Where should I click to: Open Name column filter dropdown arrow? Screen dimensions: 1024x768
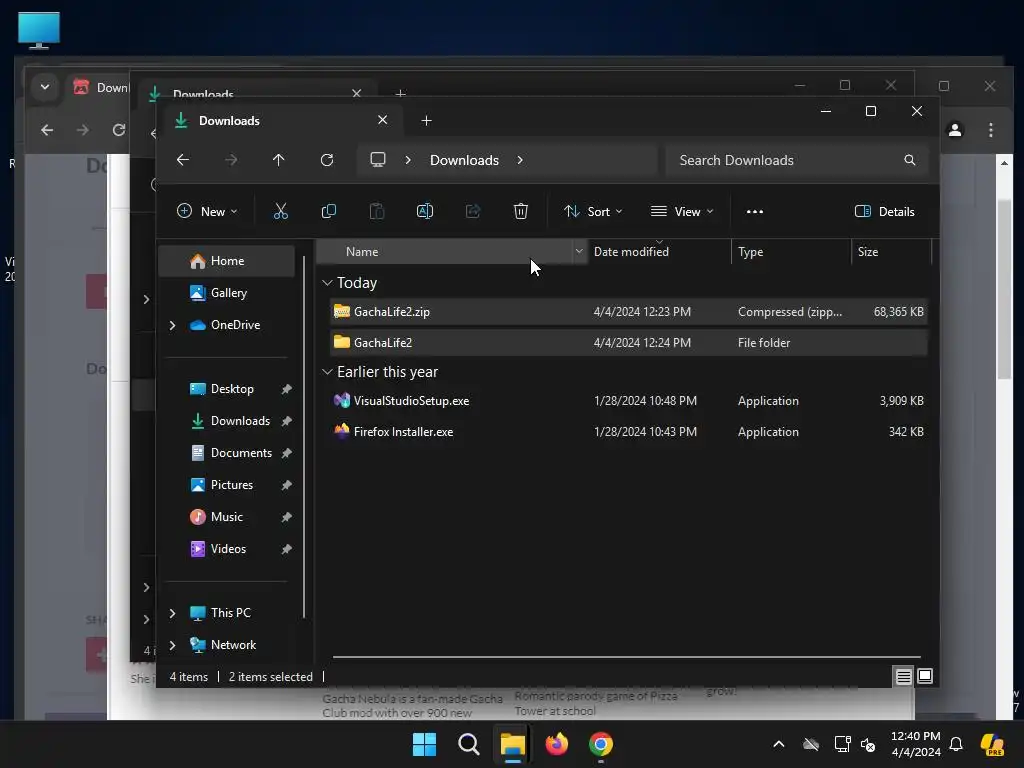click(579, 251)
